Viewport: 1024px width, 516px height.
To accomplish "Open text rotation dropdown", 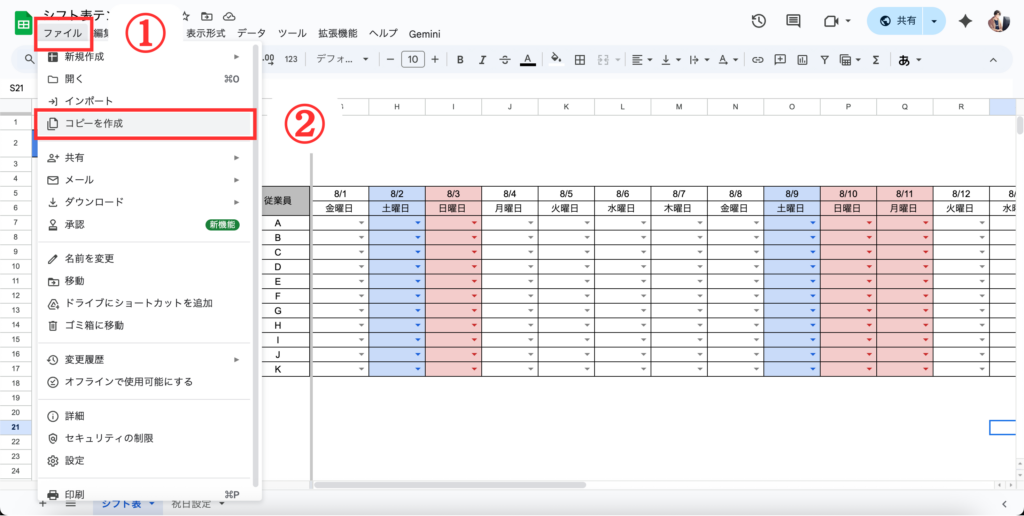I will pos(728,59).
